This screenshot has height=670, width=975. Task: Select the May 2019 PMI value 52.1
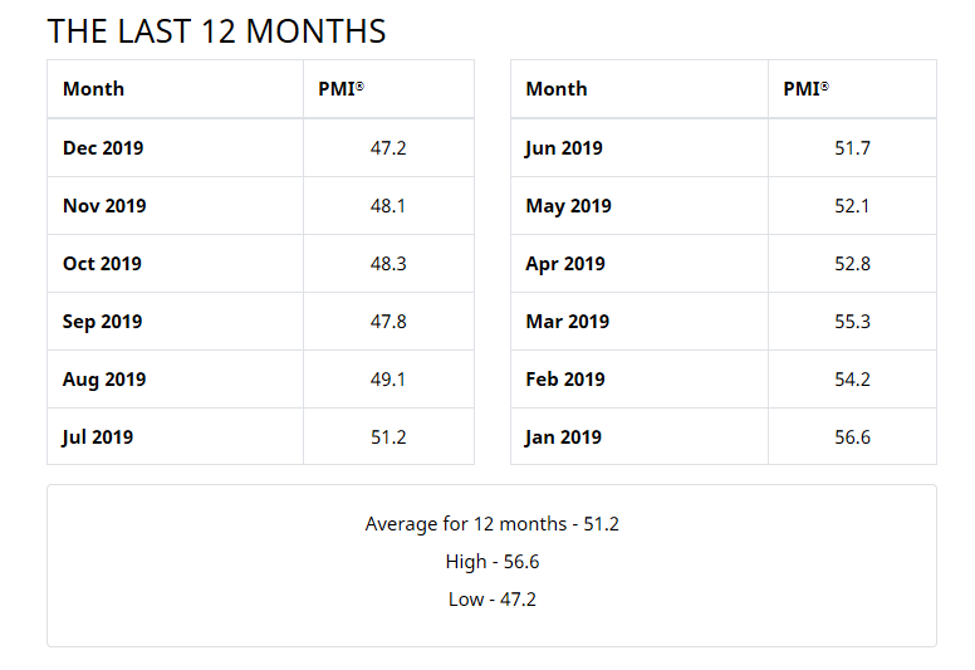[852, 206]
